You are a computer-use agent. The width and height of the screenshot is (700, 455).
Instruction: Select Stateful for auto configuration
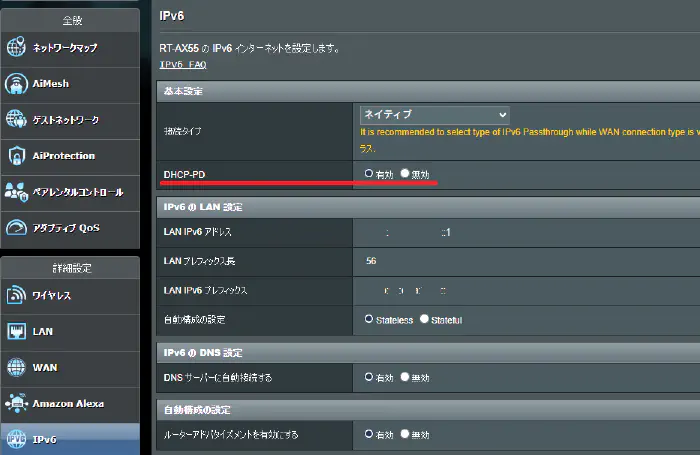[425, 319]
